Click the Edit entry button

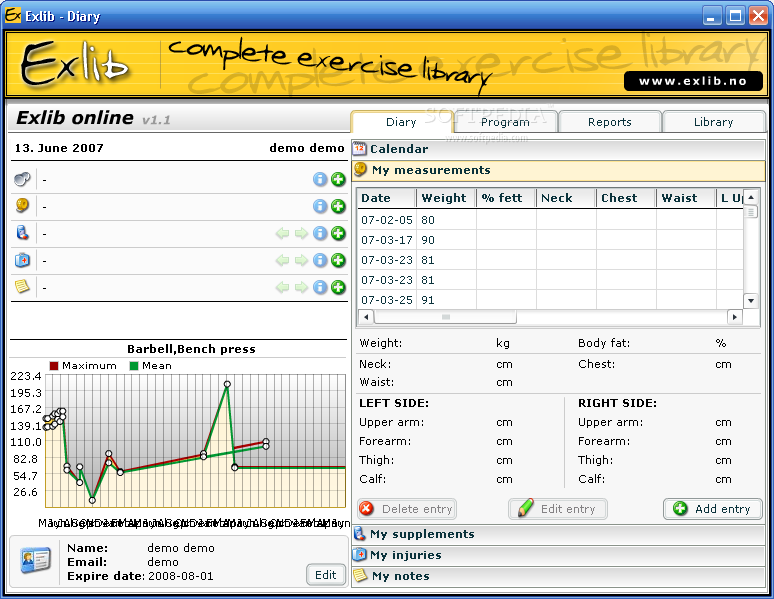click(x=558, y=509)
